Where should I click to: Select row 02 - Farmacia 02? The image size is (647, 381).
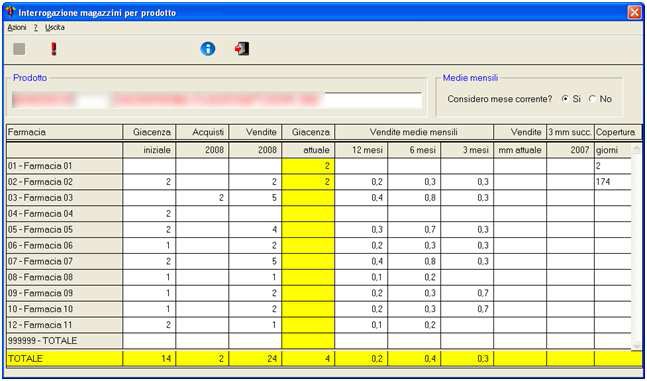(64, 182)
